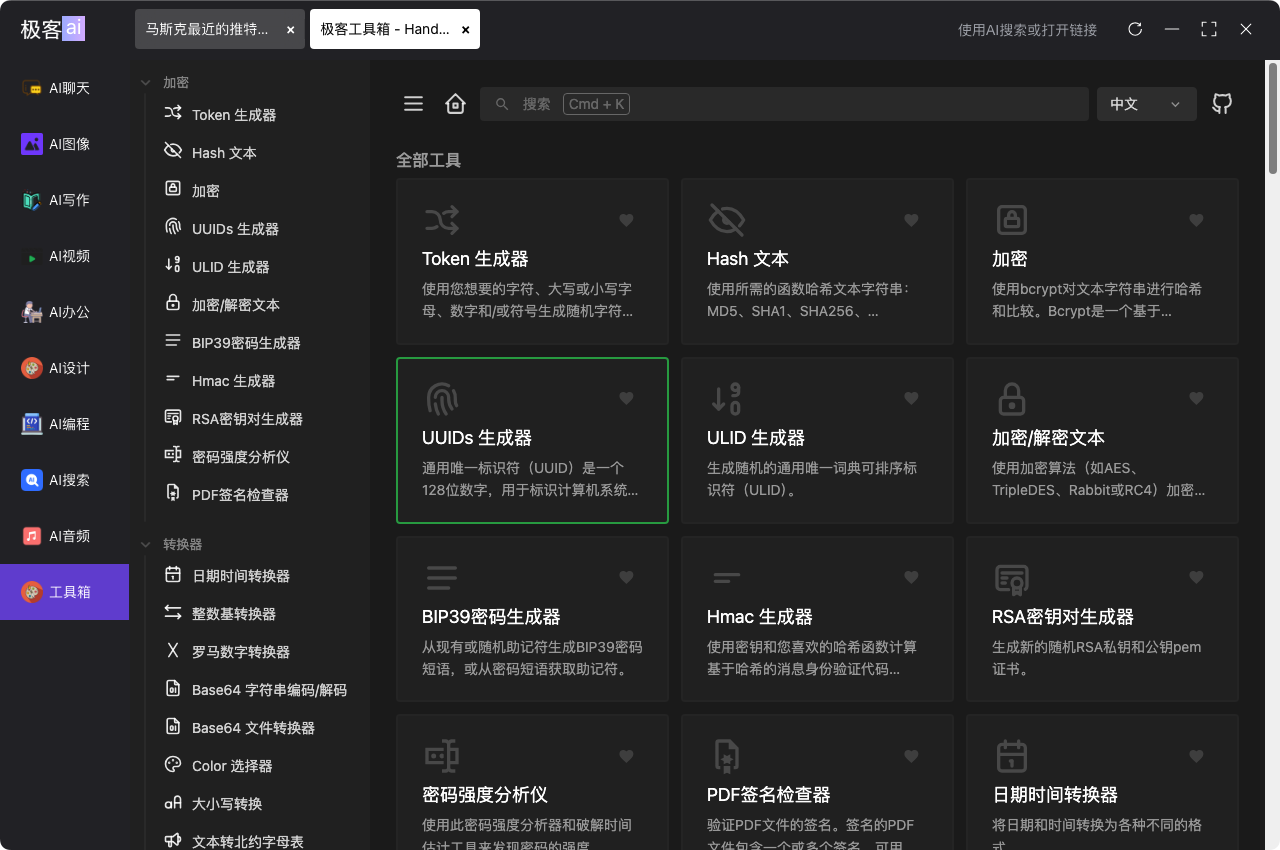This screenshot has width=1280, height=850.
Task: Open the GitHub icon link
Action: tap(1222, 104)
